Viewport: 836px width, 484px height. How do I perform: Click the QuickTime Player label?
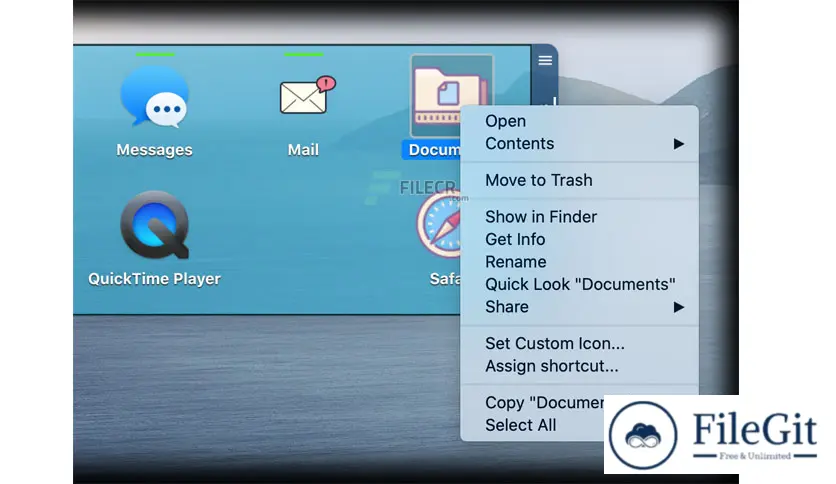[155, 279]
